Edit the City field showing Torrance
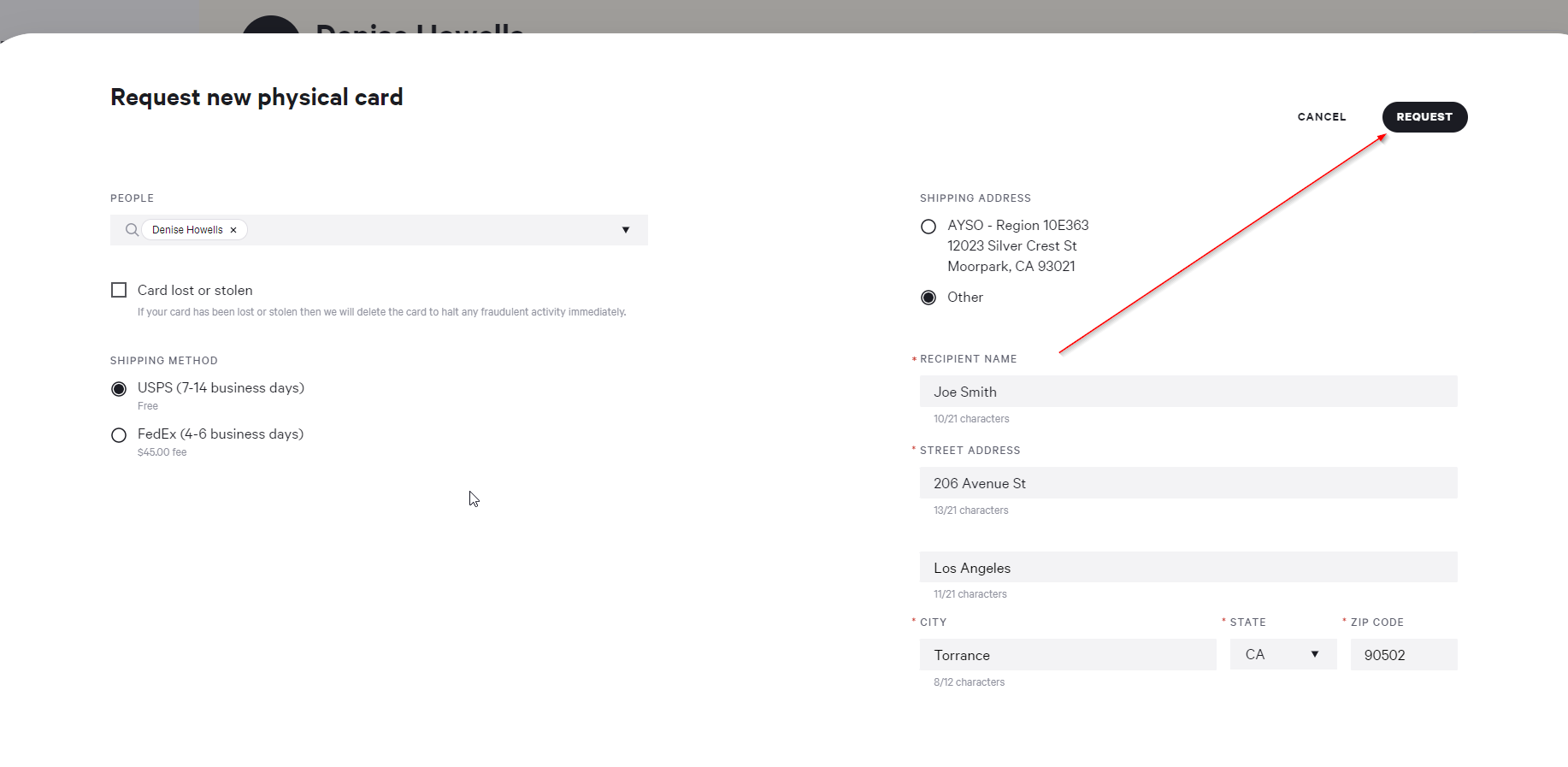Viewport: 1568px width, 767px height. click(x=1067, y=655)
